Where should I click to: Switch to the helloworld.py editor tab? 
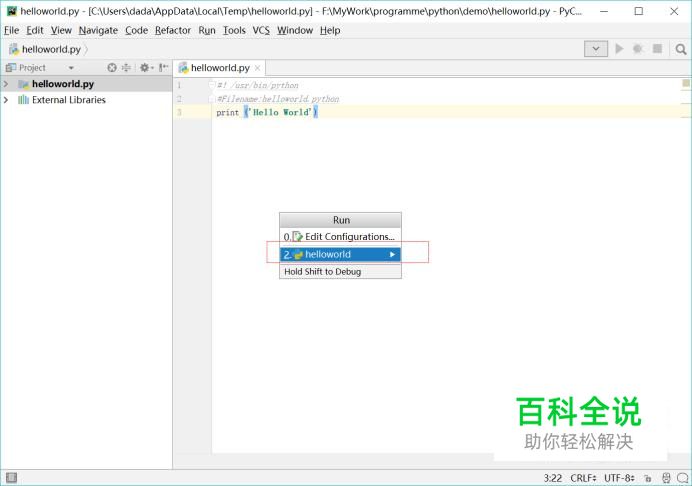[220, 68]
